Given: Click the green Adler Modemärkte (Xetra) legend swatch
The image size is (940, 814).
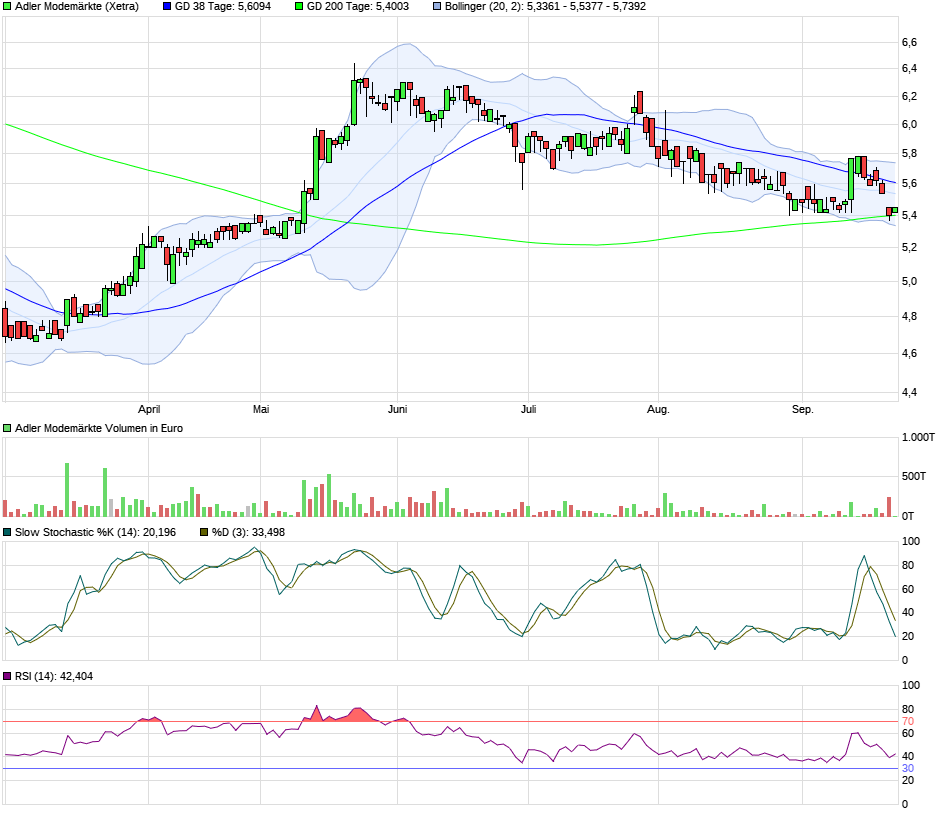Looking at the screenshot, I should 8,6.
